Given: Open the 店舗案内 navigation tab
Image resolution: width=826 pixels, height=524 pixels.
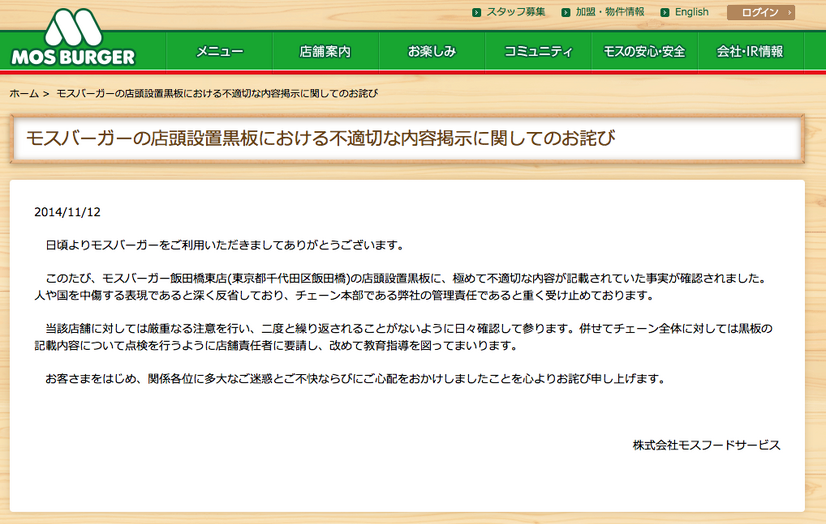Looking at the screenshot, I should [x=325, y=51].
